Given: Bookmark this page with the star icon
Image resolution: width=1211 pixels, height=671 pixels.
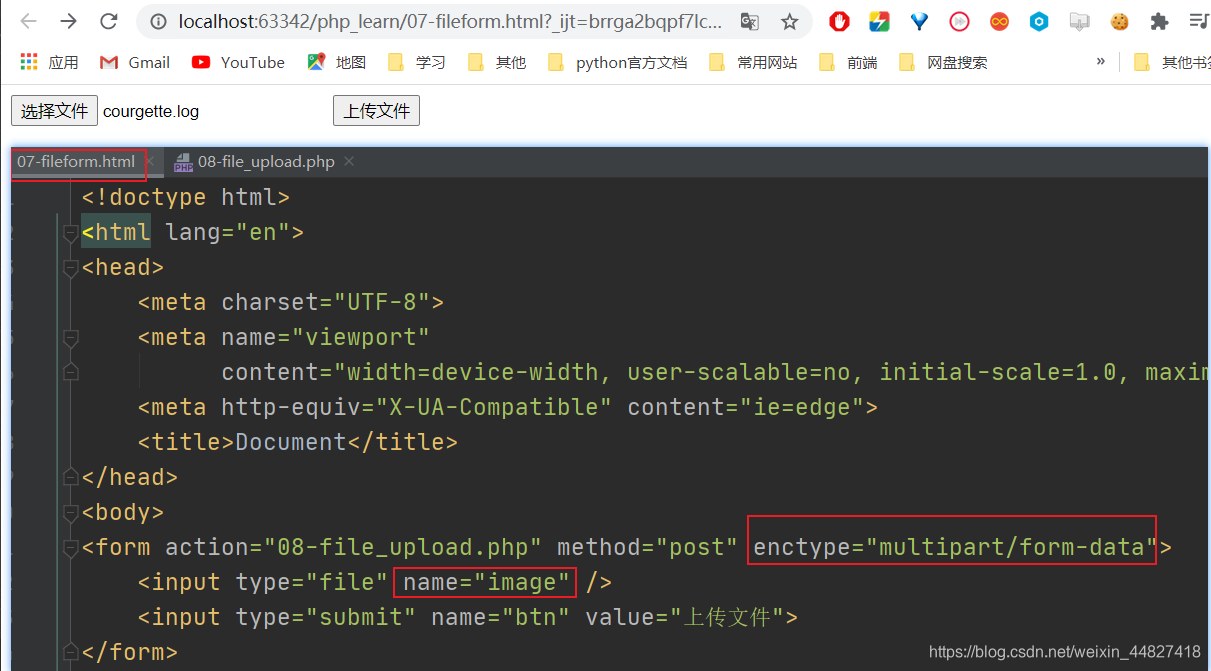Looking at the screenshot, I should point(789,21).
